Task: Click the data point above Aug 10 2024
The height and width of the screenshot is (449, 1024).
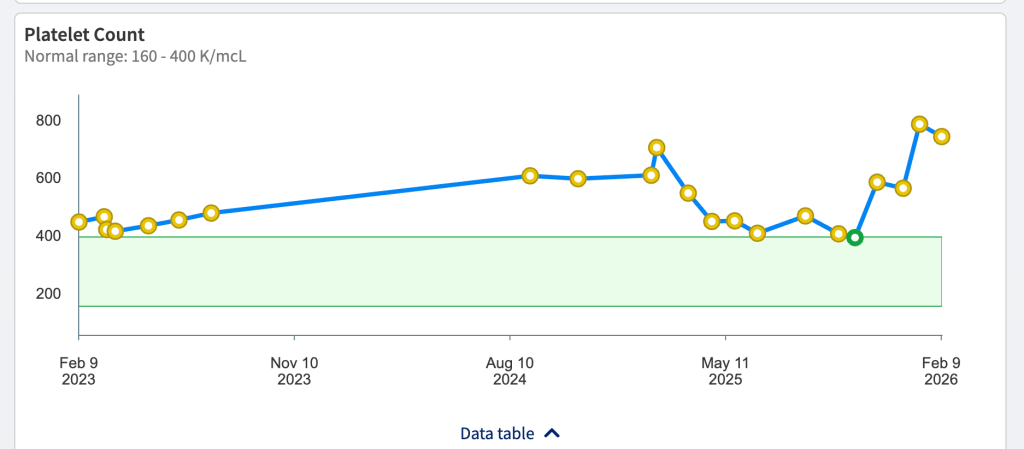Action: [x=530, y=175]
